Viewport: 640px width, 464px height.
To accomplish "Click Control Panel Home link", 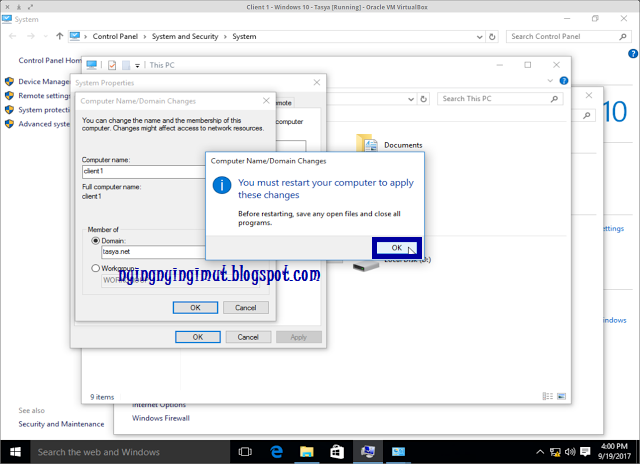I will [x=50, y=60].
